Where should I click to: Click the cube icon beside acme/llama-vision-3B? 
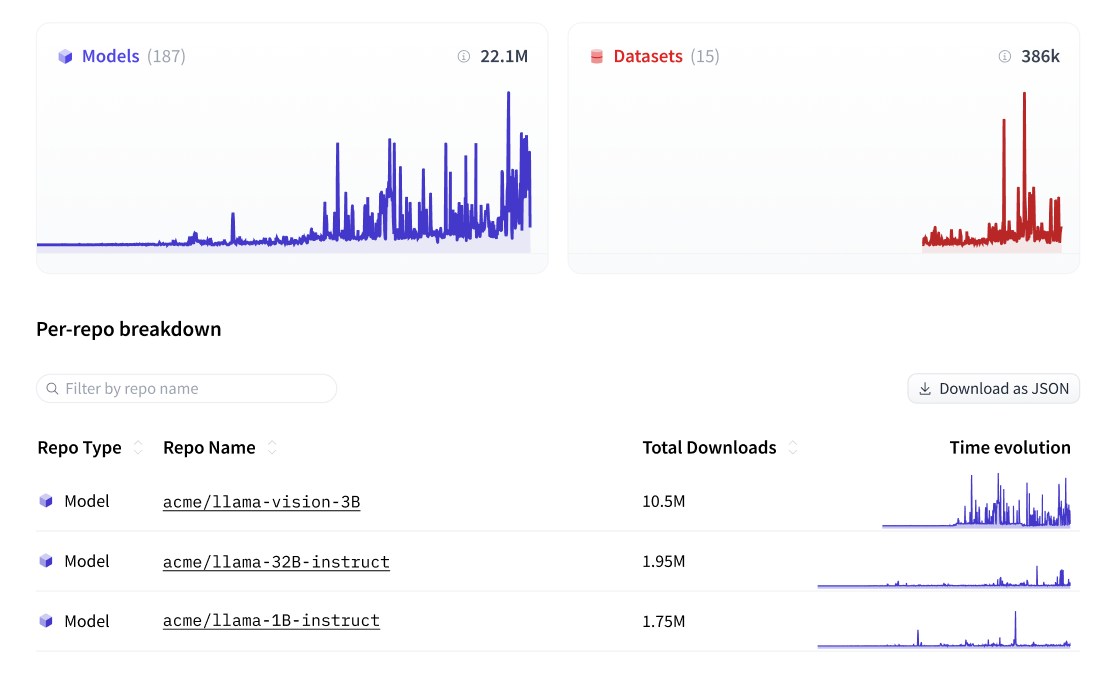pyautogui.click(x=45, y=501)
